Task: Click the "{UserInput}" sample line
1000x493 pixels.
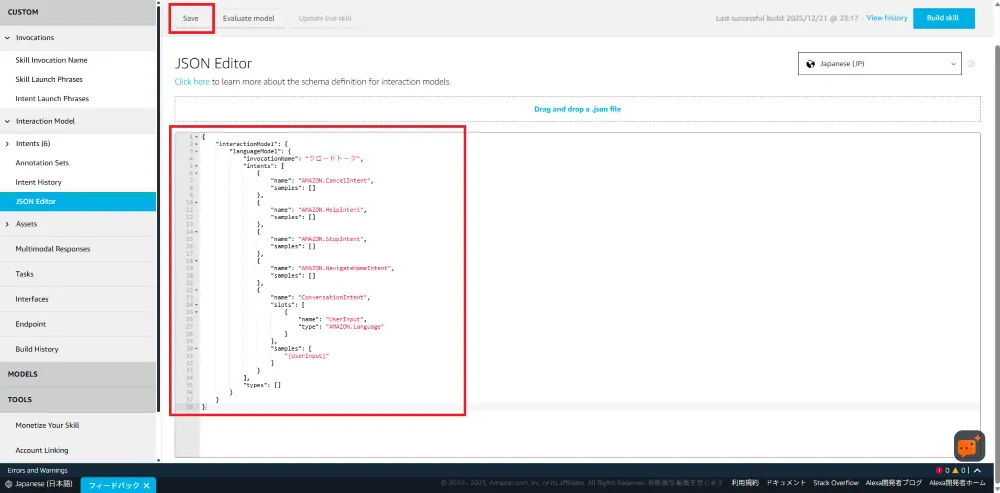Action: (307, 356)
